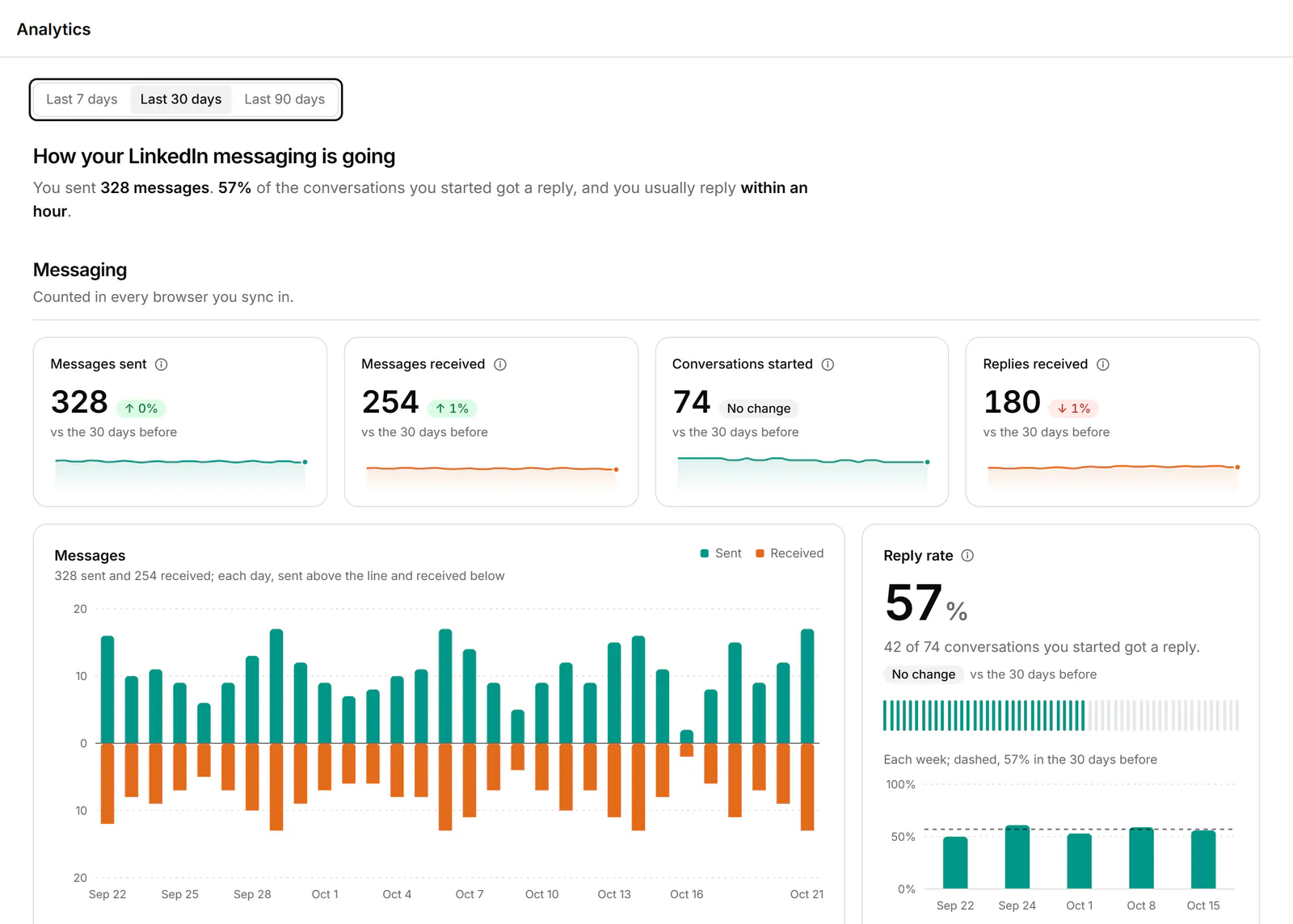This screenshot has height=924, width=1293.
Task: Click No change badge in Conversations started card
Action: (x=759, y=409)
